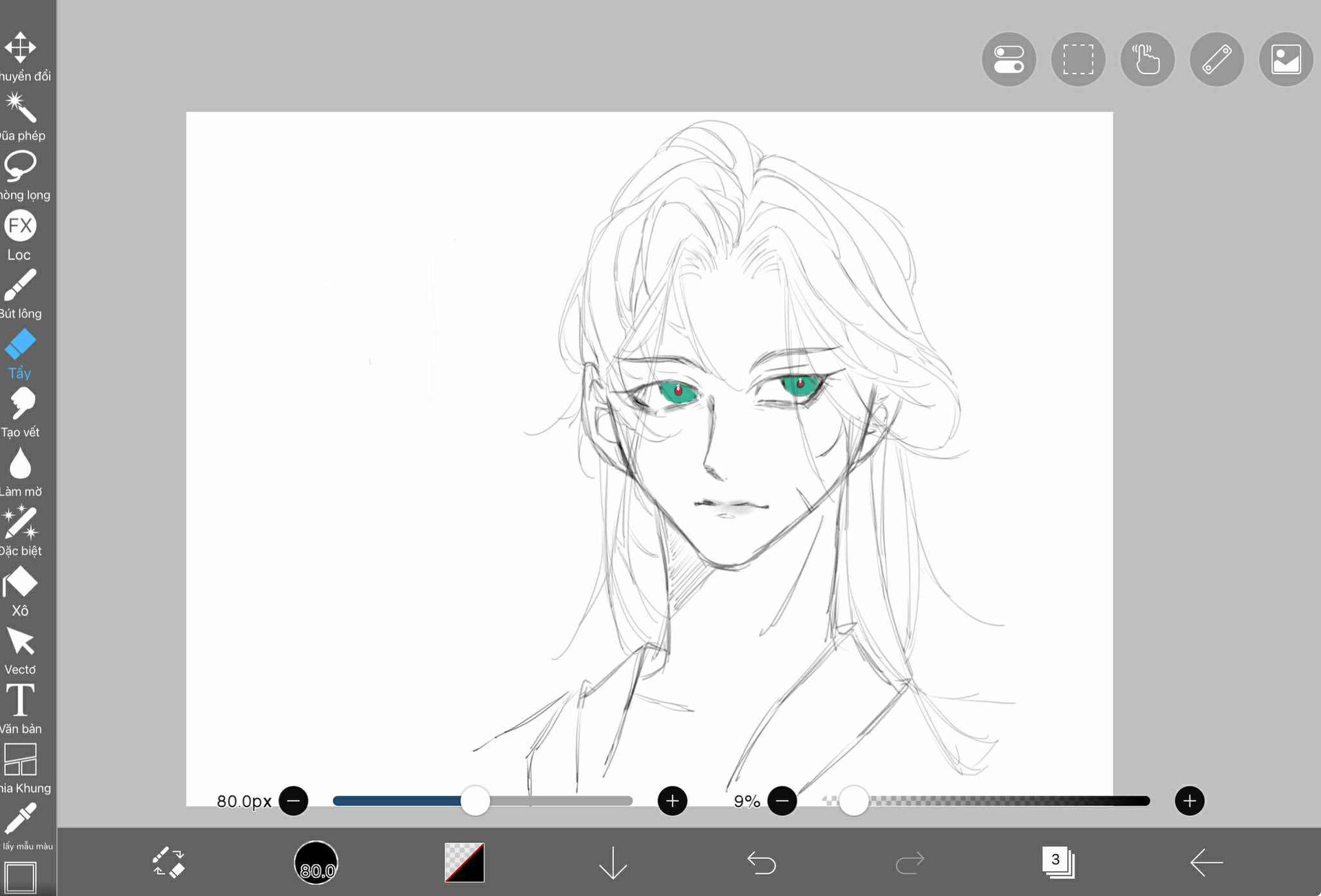
Task: Open the color swatch picker
Action: tap(464, 862)
